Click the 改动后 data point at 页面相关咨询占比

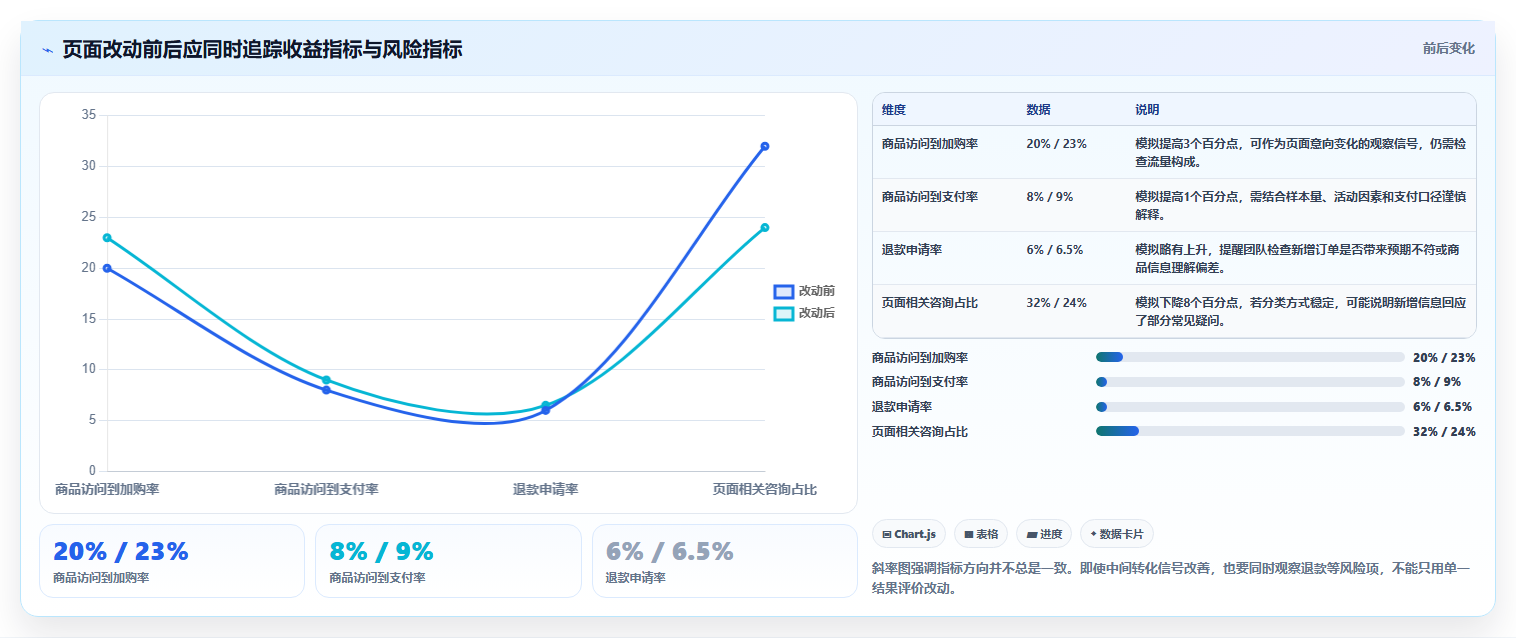(x=765, y=227)
